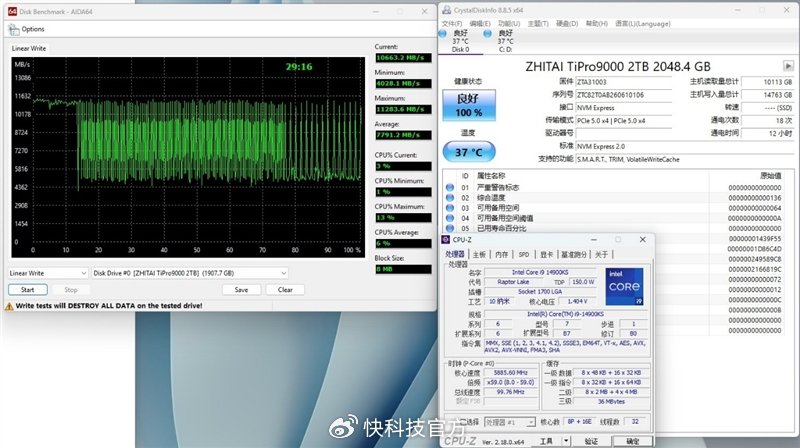Click the Average speed value 7791.2 MB/s in AIDA64

pyautogui.click(x=403, y=135)
